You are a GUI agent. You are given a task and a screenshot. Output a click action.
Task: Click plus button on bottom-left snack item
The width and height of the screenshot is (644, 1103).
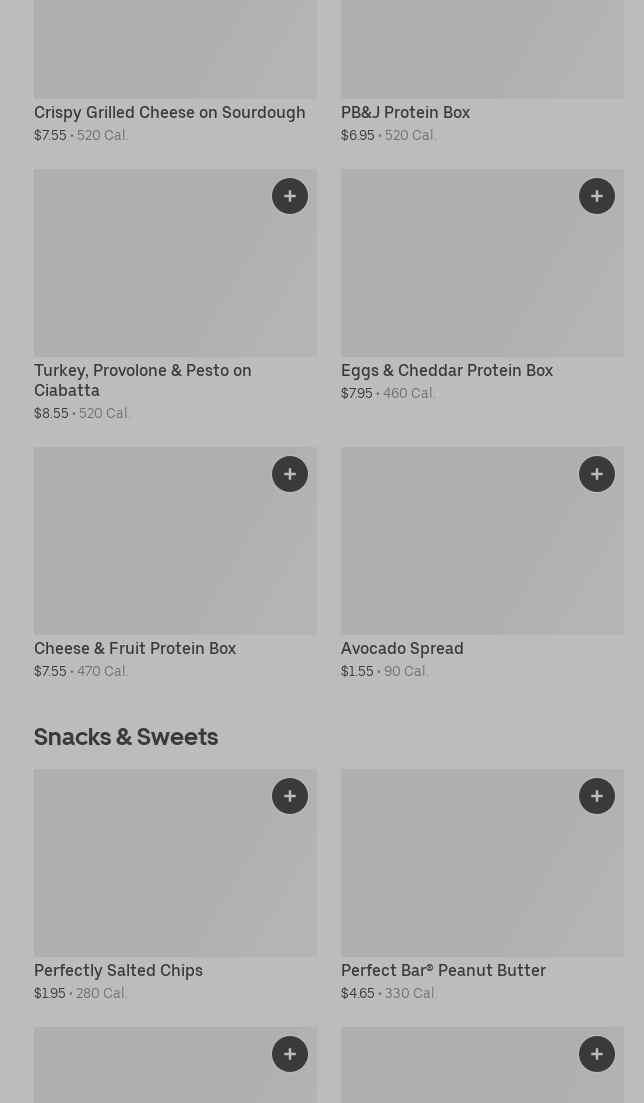tap(290, 1054)
